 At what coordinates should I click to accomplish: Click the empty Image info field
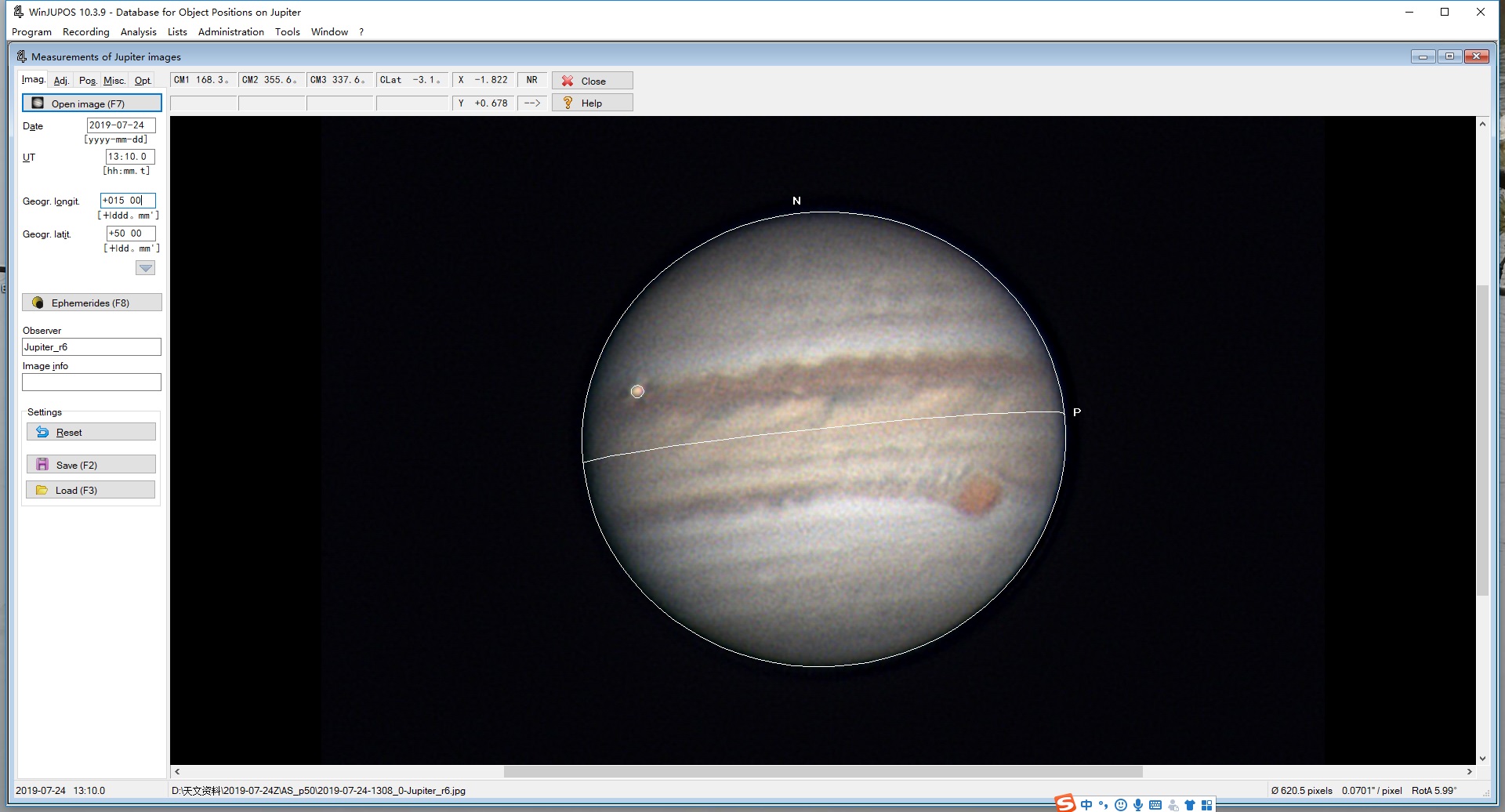(x=92, y=382)
